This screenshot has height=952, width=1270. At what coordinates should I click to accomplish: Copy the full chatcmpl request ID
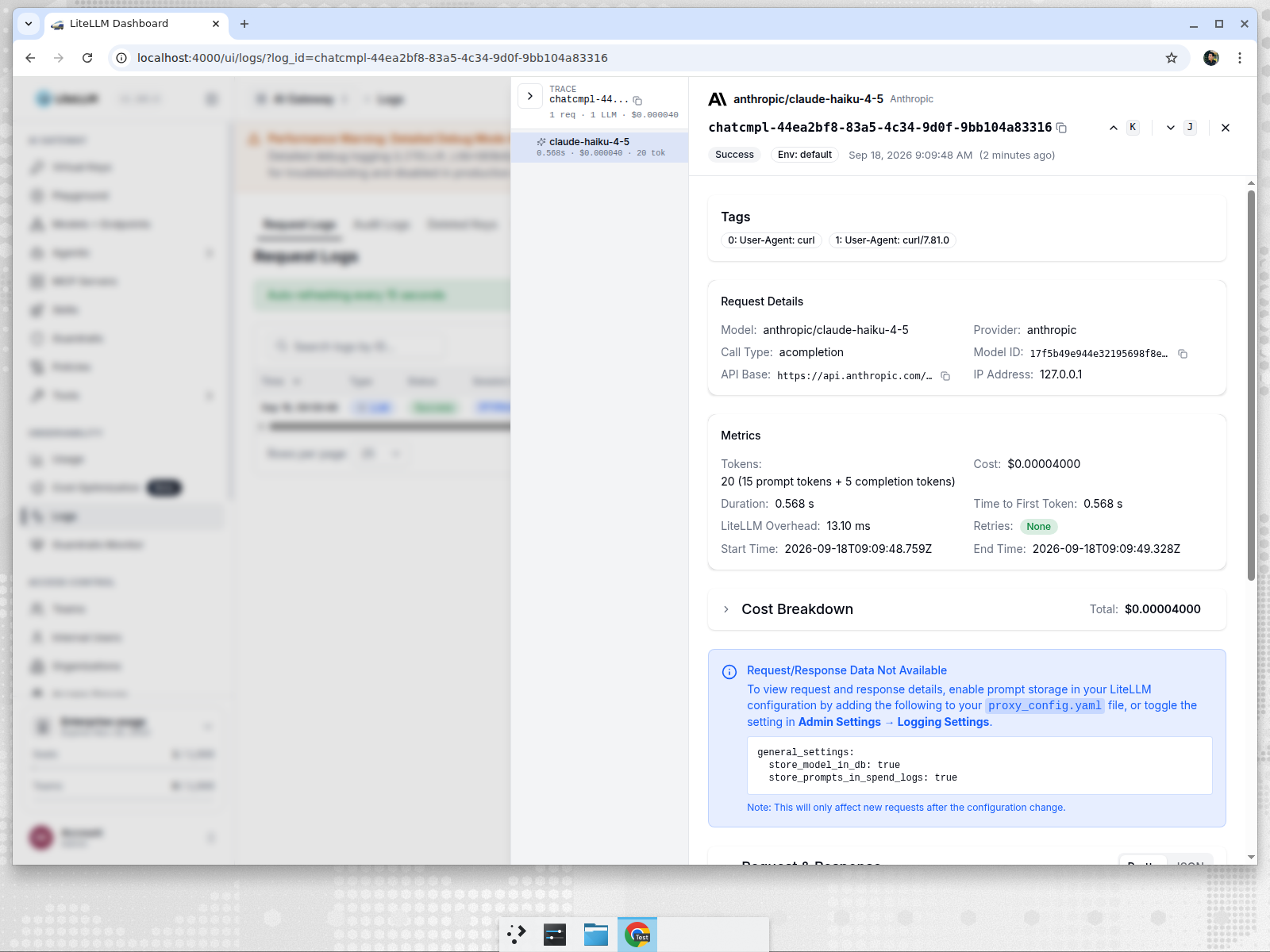[1061, 128]
